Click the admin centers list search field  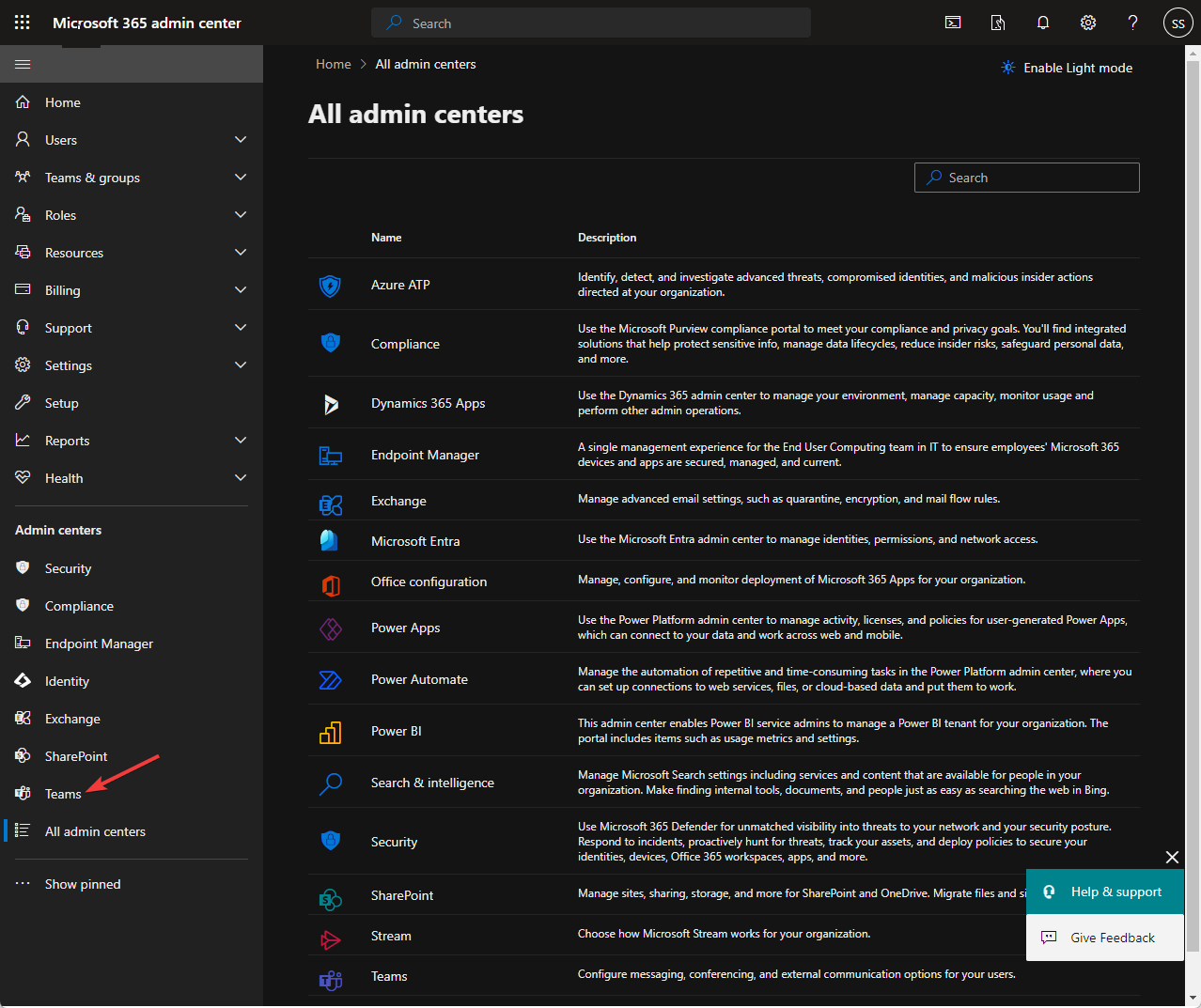[1027, 178]
